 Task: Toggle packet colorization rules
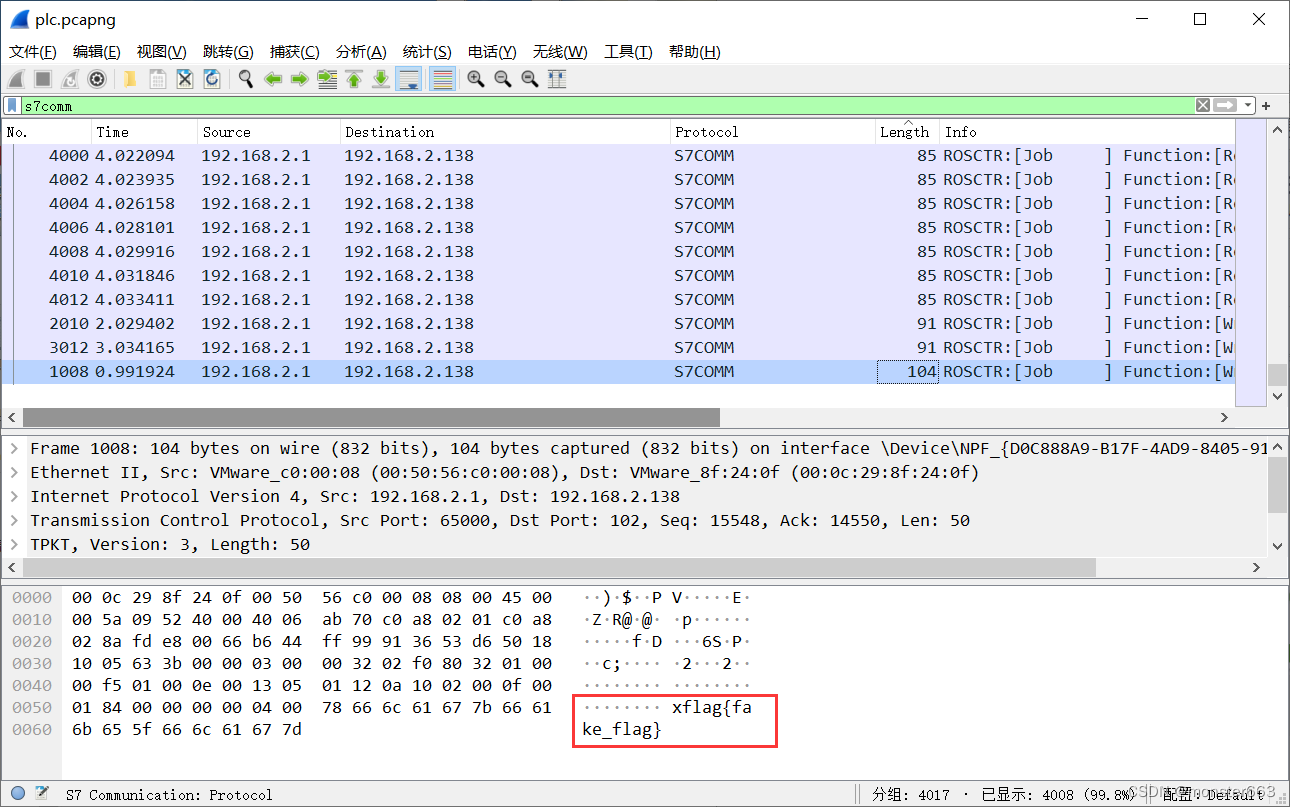[442, 79]
